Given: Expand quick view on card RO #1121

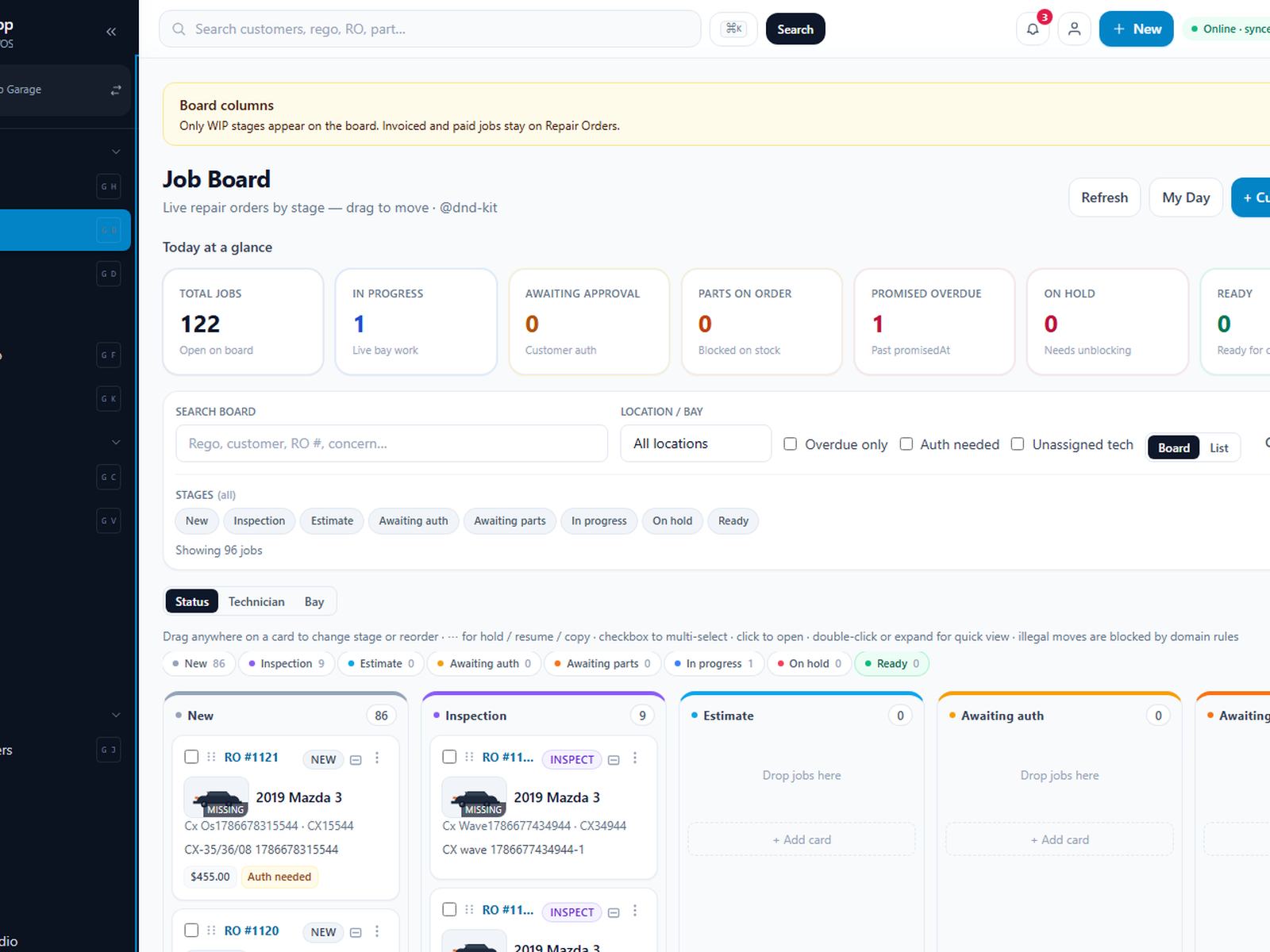Looking at the screenshot, I should (x=356, y=759).
